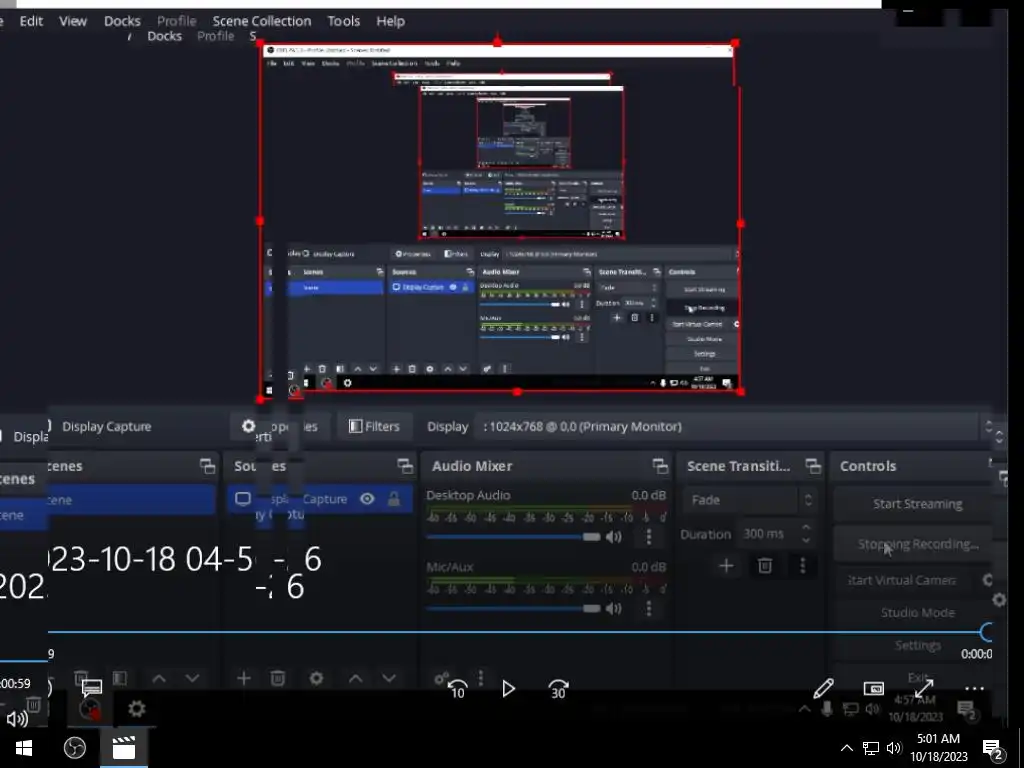The height and width of the screenshot is (768, 1024).
Task: Open the Edit menu
Action: tap(31, 21)
